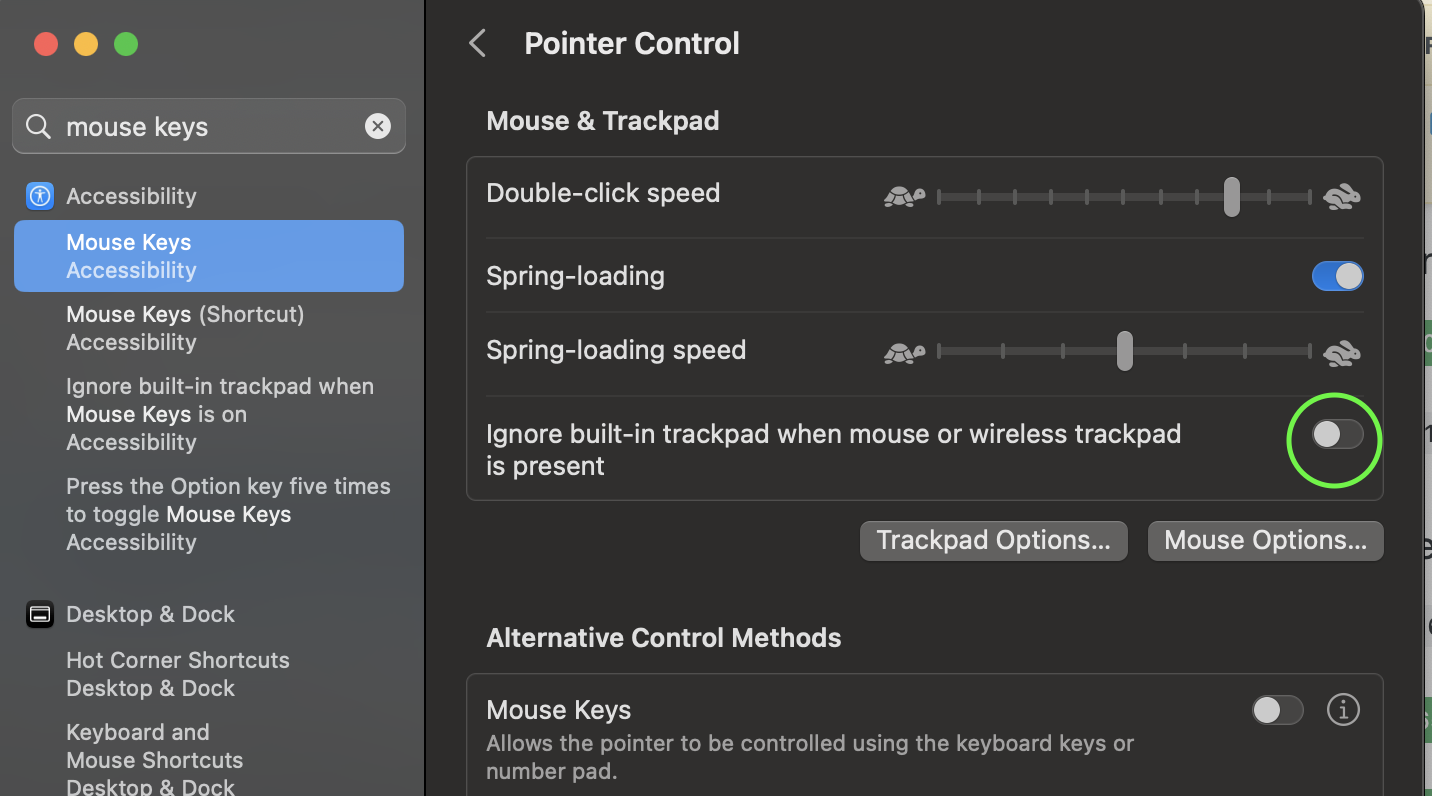Select Hot Corner Shortcuts search result
The height and width of the screenshot is (796, 1432).
178,674
